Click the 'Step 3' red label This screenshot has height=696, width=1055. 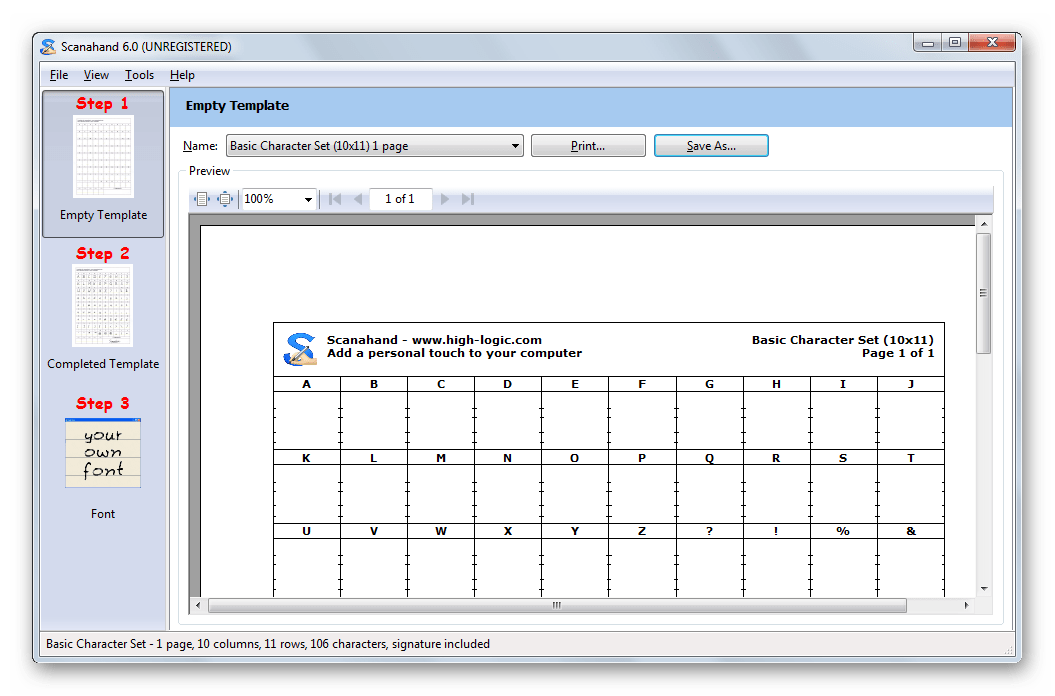click(x=102, y=404)
